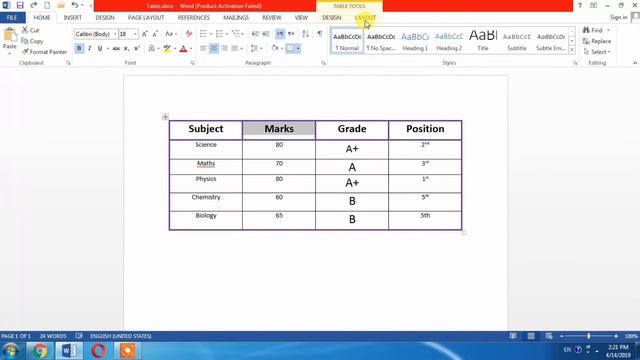The width and height of the screenshot is (640, 360).
Task: Apply the Title style
Action: (483, 41)
